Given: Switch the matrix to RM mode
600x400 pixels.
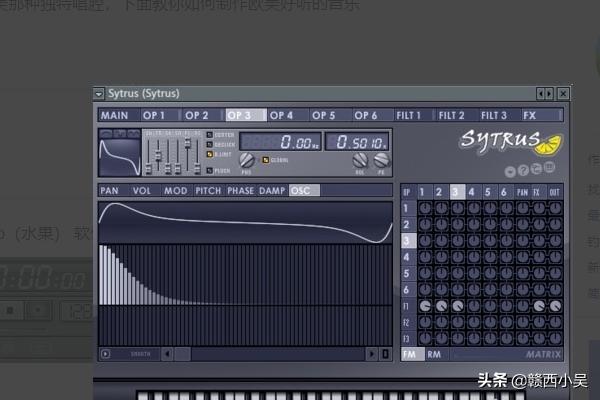Looking at the screenshot, I should (x=434, y=354).
